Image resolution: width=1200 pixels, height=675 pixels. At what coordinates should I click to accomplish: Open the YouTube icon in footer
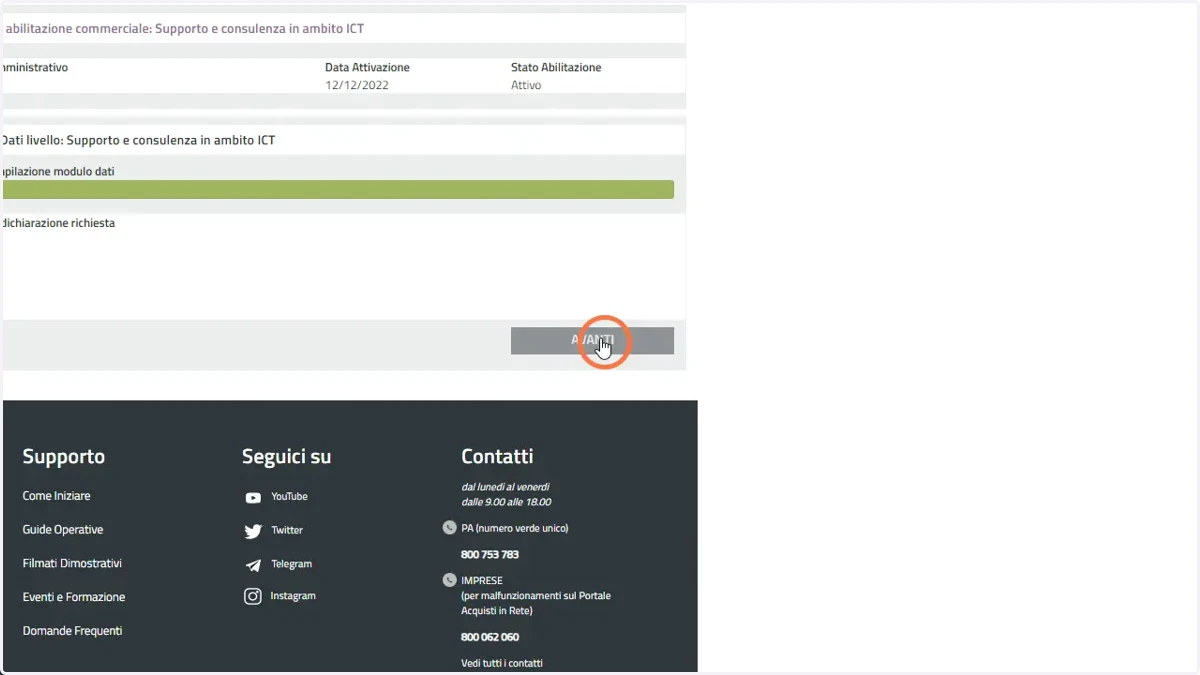pos(253,497)
